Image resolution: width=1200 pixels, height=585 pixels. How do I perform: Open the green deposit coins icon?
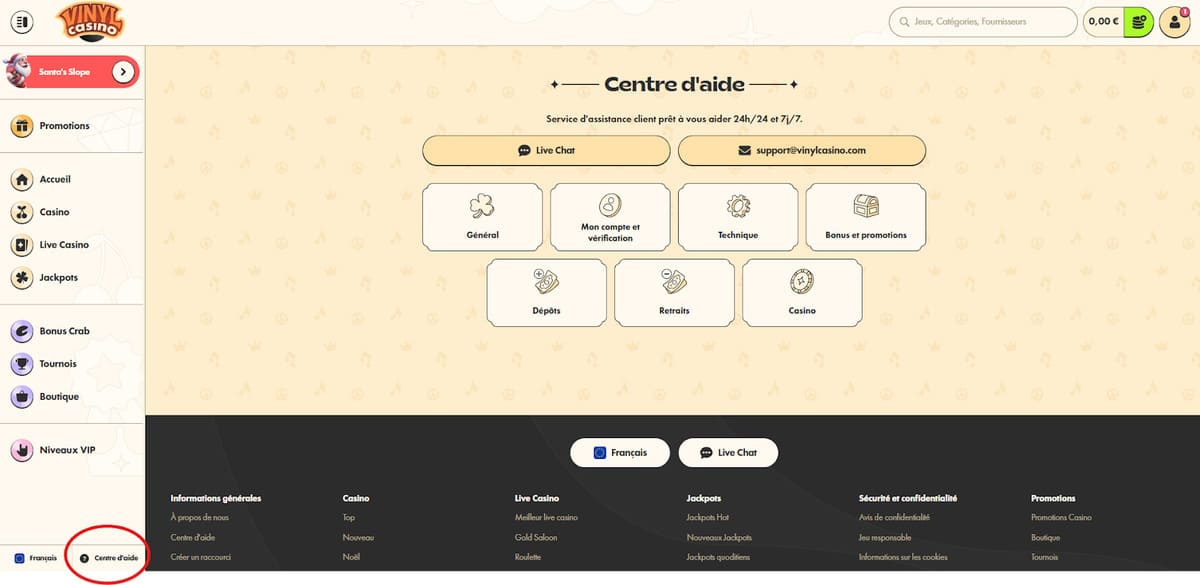1138,21
